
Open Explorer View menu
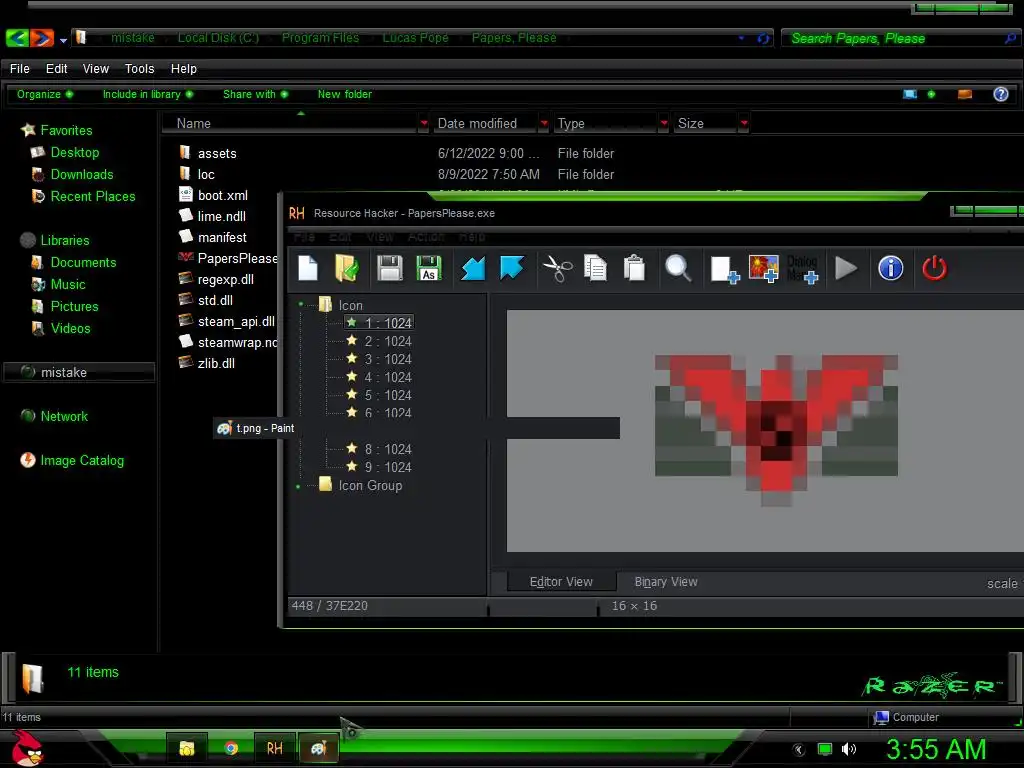[x=95, y=69]
